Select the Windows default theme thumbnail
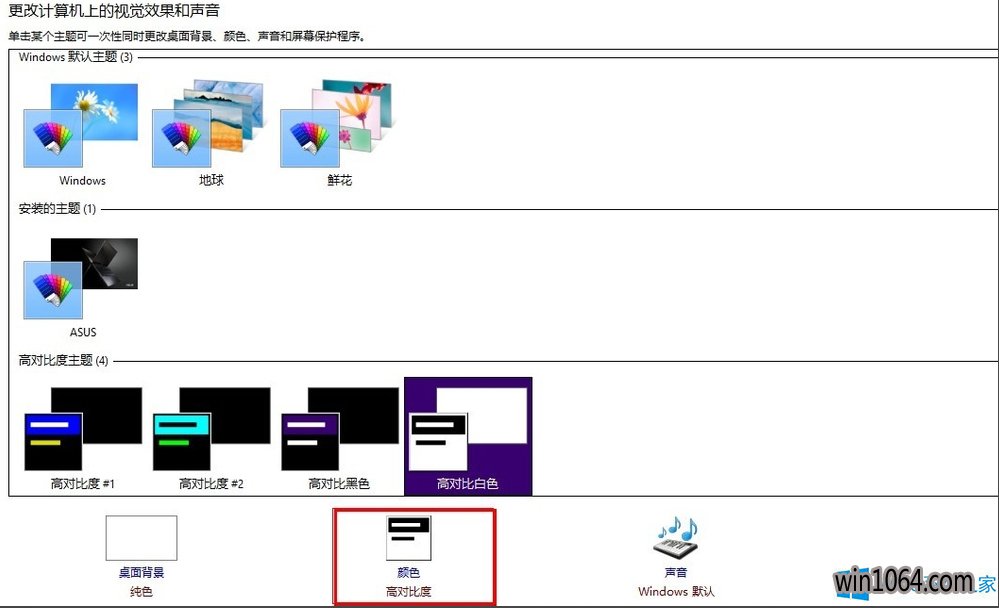The width and height of the screenshot is (999, 608). point(81,126)
